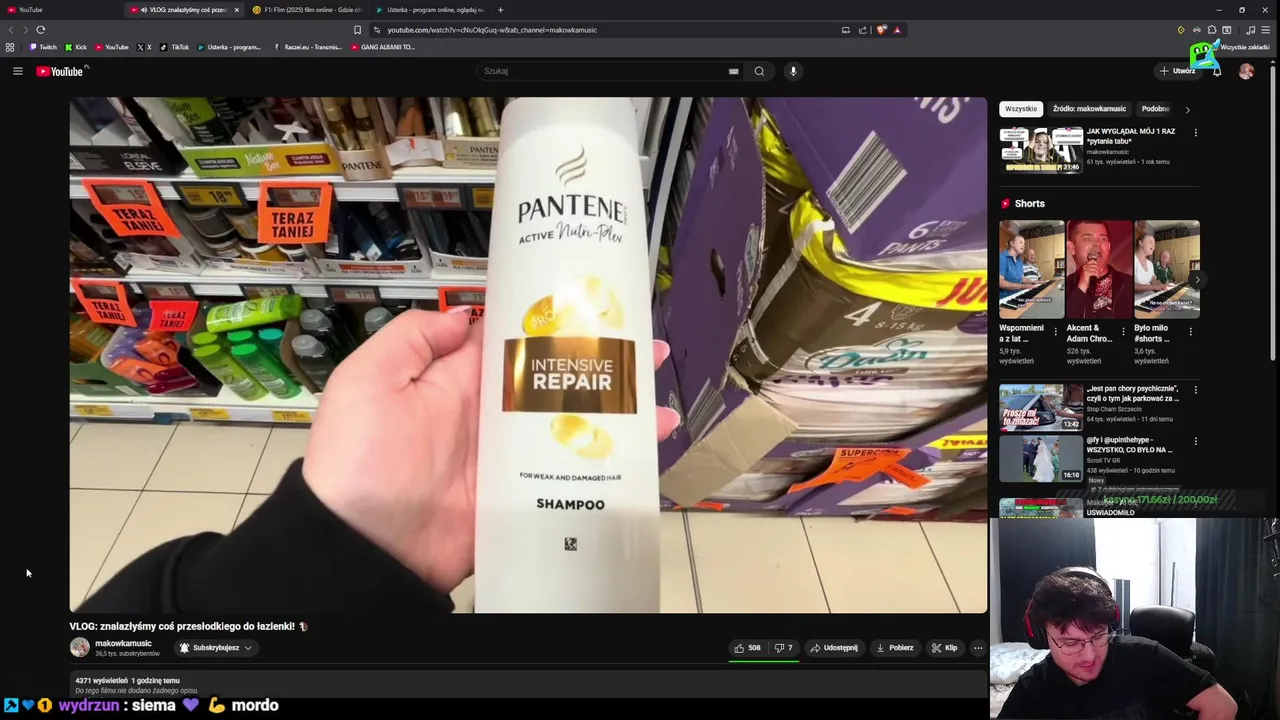This screenshot has width=1280, height=720.
Task: Switch to the first YouTube tab
Action: point(60,10)
